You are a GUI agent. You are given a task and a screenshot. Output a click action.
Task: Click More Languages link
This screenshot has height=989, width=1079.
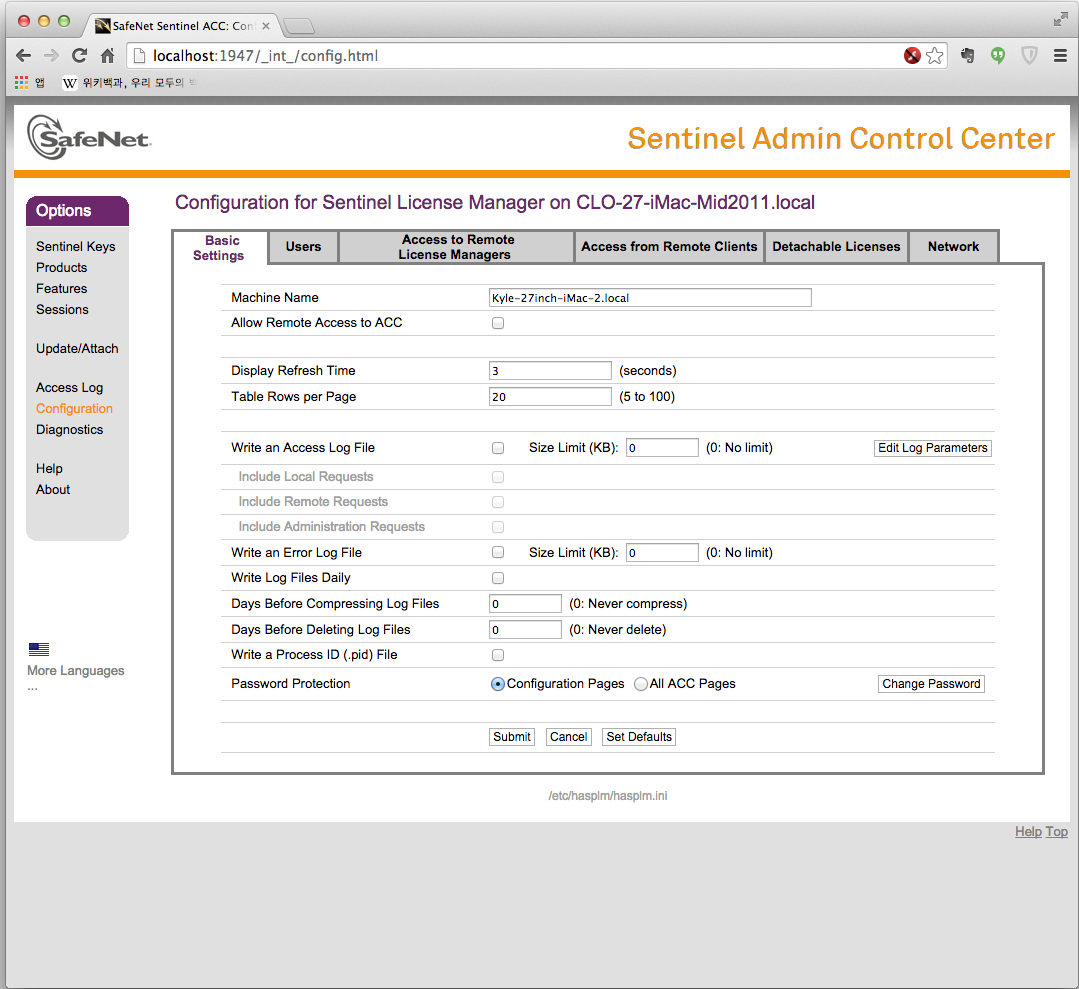click(x=76, y=671)
